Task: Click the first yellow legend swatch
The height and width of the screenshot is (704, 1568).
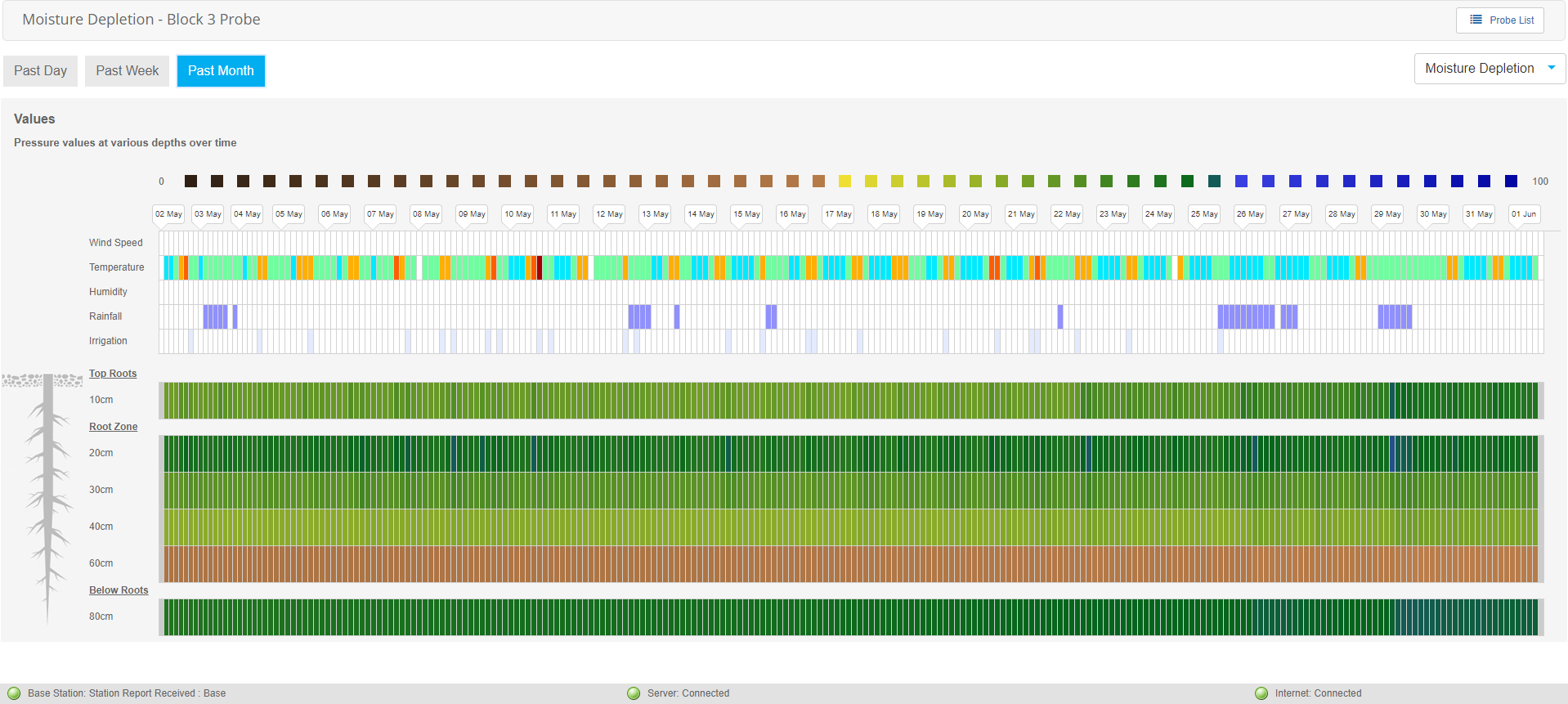Action: coord(844,182)
